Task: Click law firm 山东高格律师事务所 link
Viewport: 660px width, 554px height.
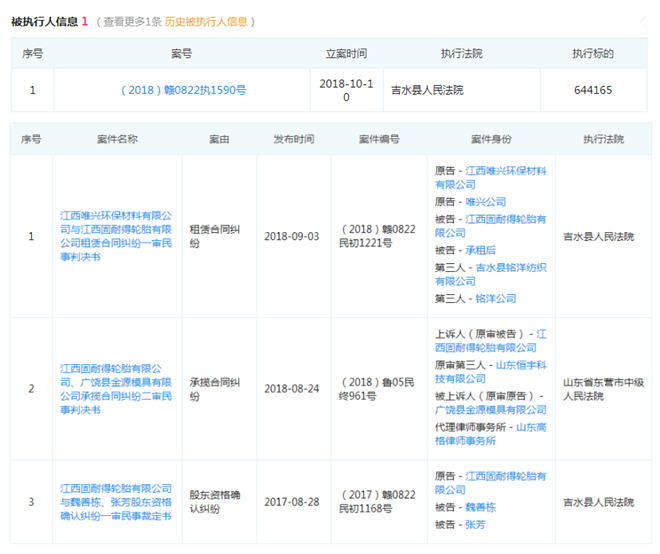Action: point(491,434)
